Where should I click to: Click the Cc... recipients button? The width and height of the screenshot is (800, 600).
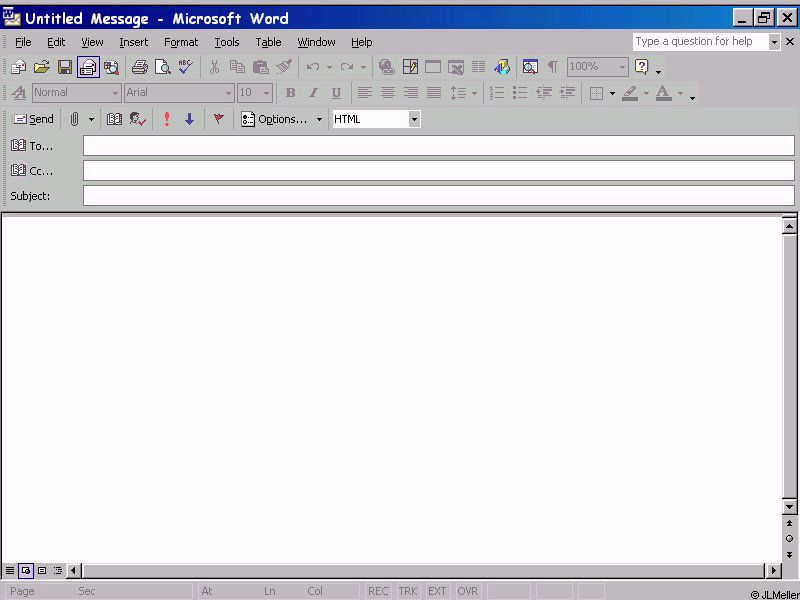pyautogui.click(x=32, y=171)
